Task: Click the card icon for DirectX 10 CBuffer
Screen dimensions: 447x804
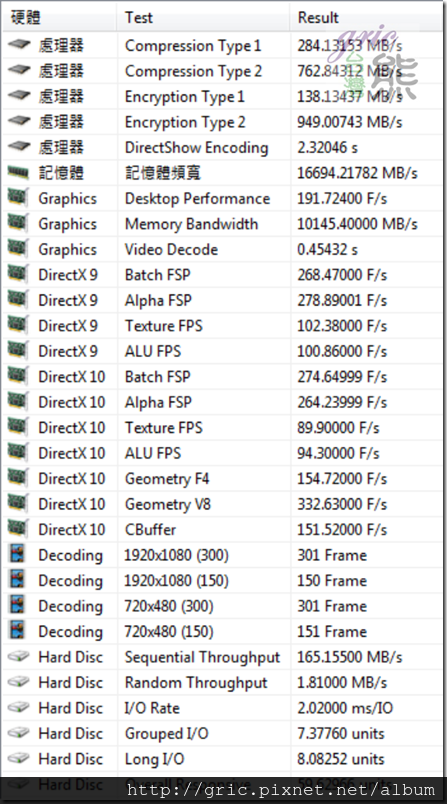Action: point(18,528)
